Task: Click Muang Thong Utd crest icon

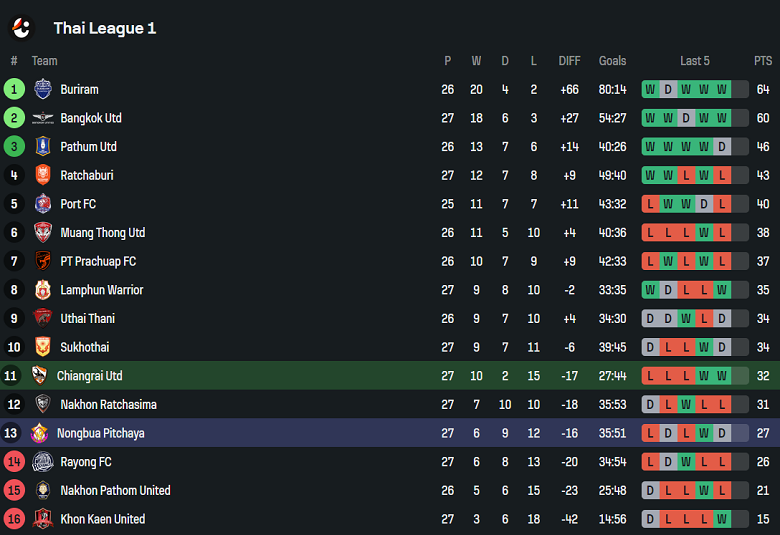Action: pyautogui.click(x=43, y=233)
